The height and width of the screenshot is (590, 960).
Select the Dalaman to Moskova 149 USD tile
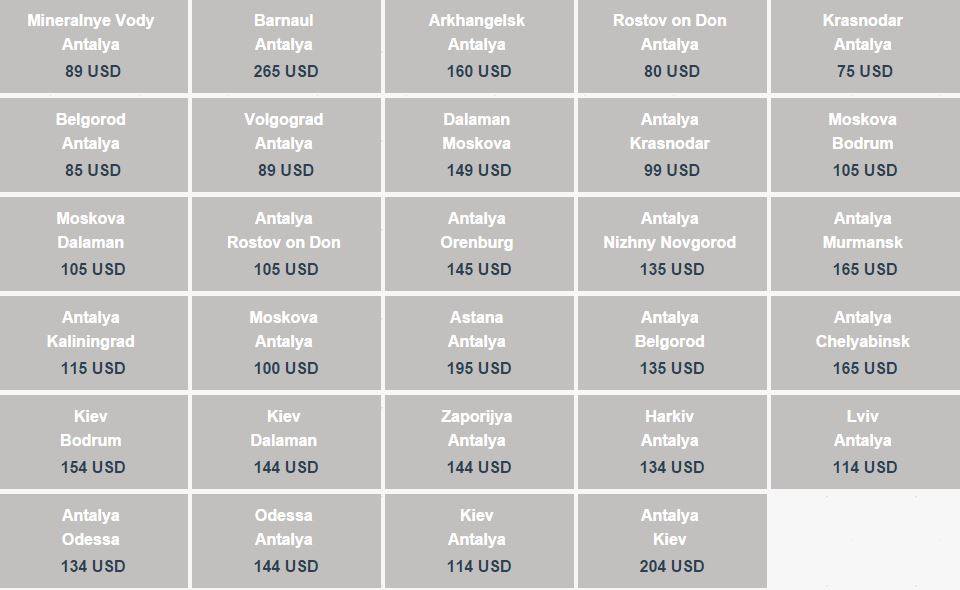pos(479,145)
